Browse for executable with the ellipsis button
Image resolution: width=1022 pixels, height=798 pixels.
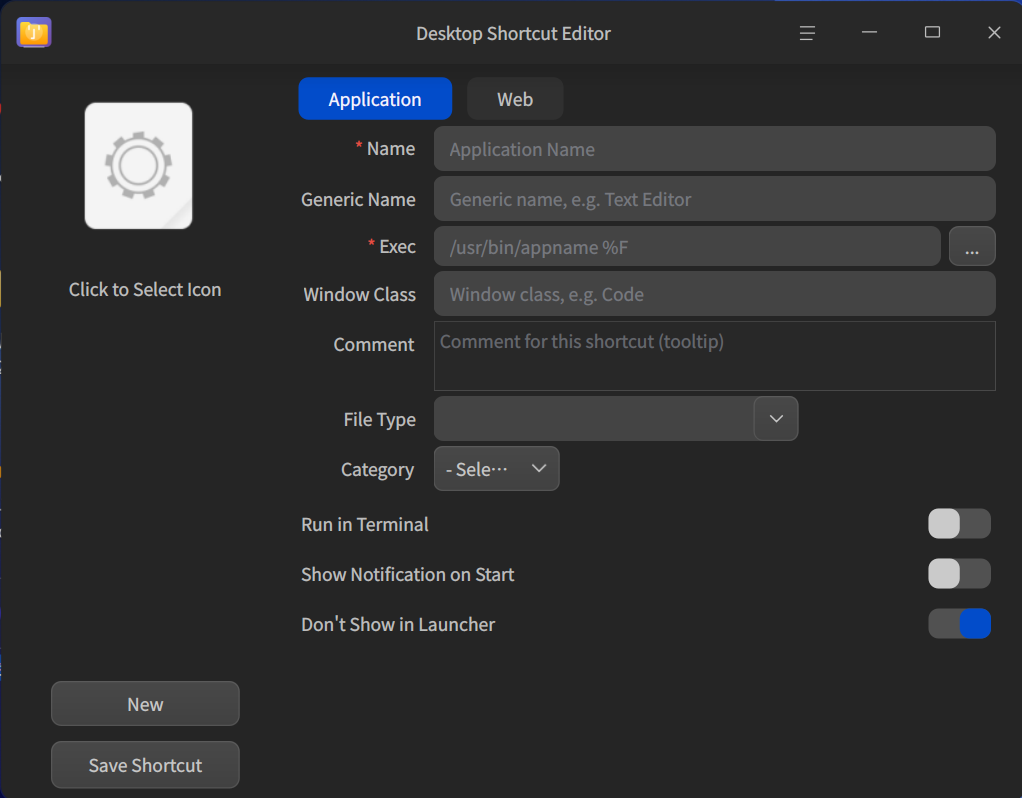(972, 246)
